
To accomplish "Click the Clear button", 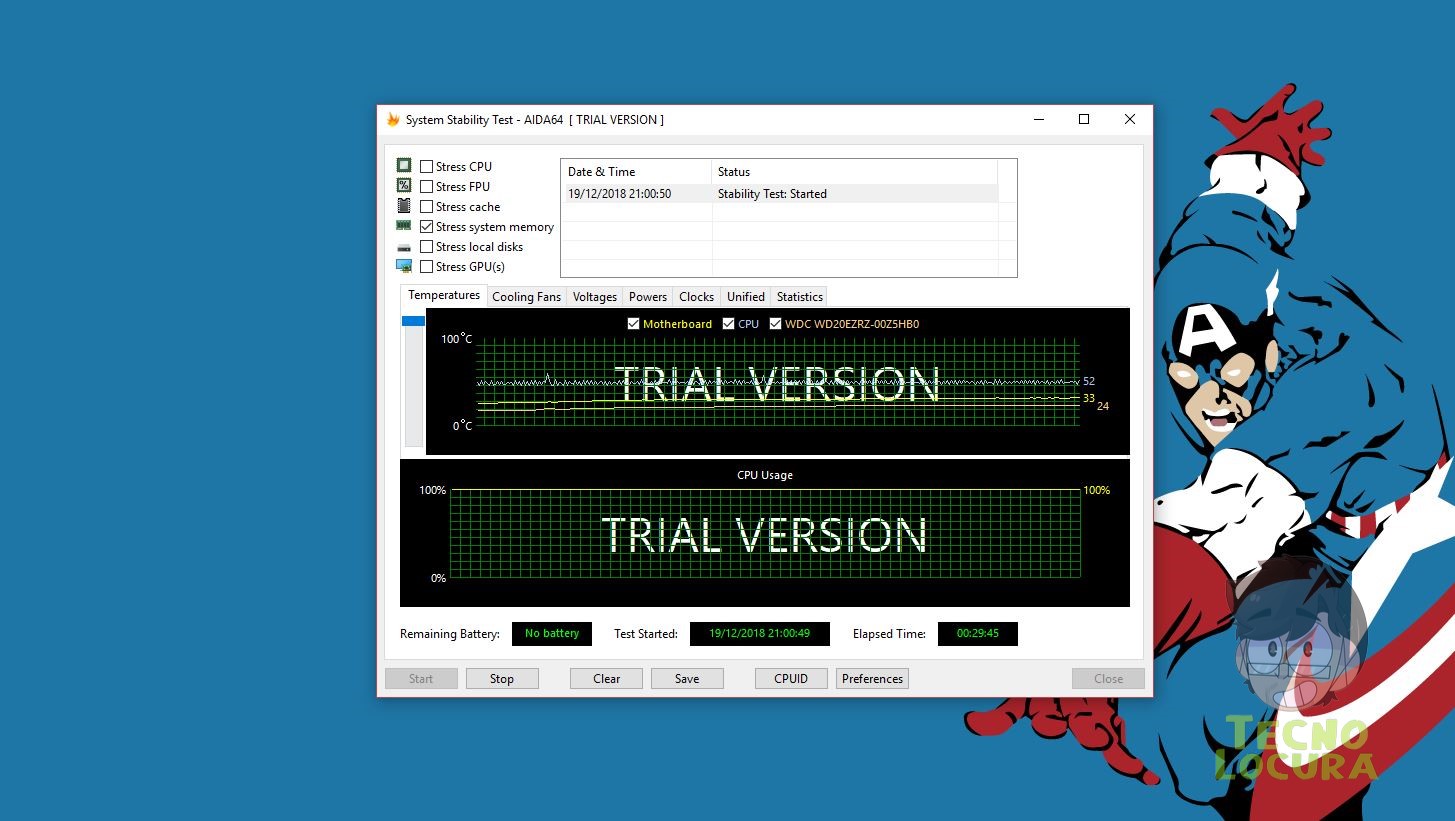I will (607, 679).
